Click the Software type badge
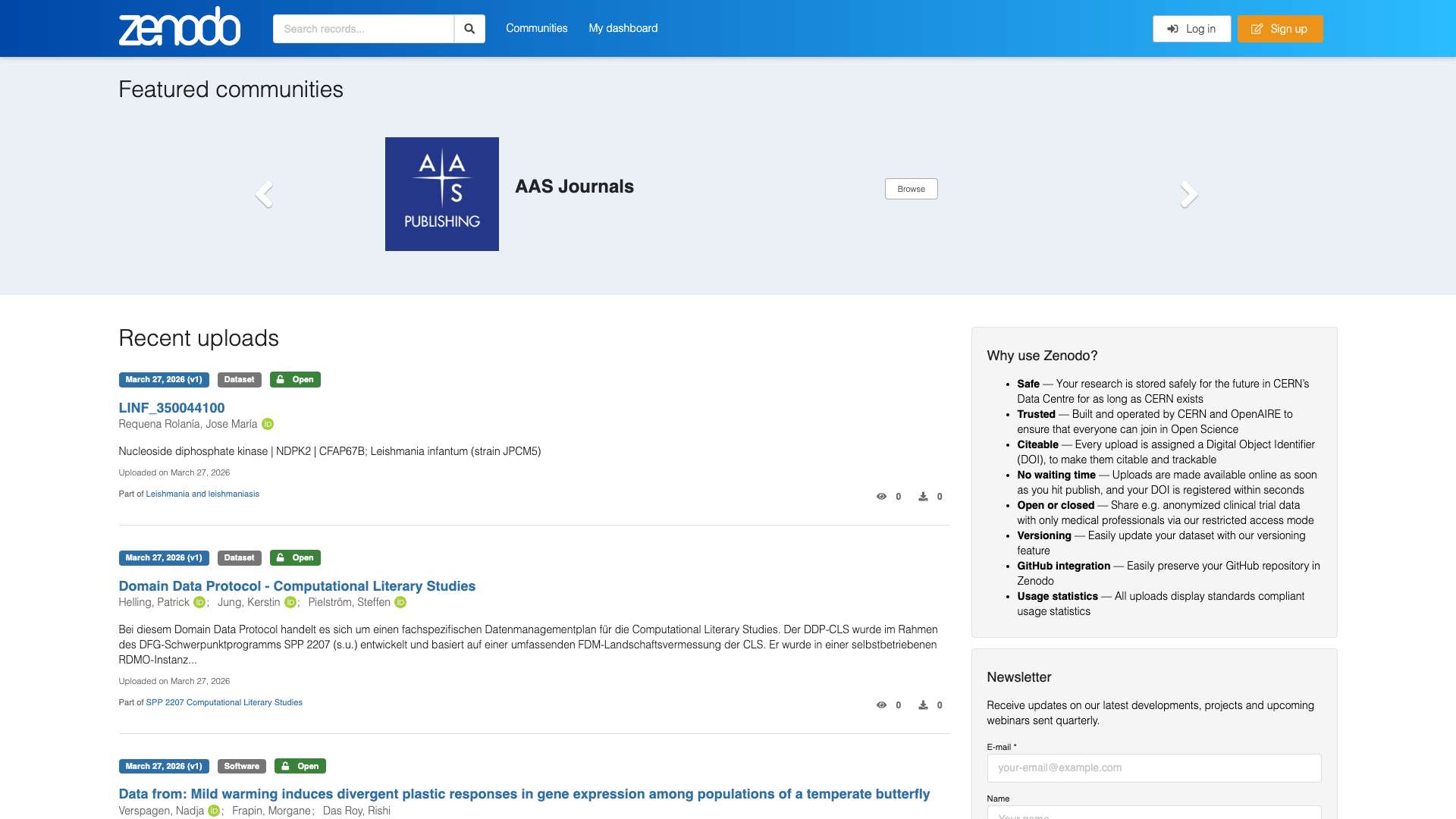Viewport: 1456px width, 819px height. coord(242,767)
